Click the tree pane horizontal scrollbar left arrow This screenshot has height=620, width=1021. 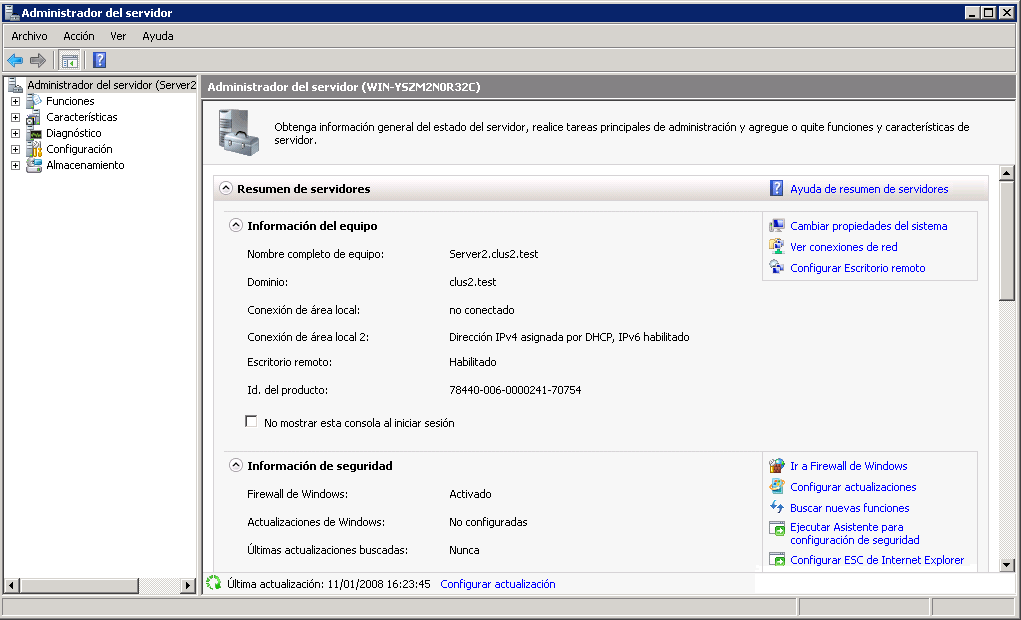[12, 585]
